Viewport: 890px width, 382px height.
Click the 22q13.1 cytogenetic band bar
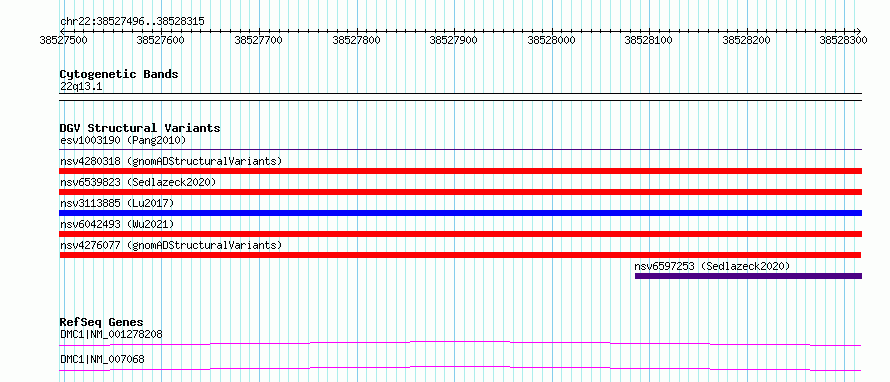[x=460, y=97]
